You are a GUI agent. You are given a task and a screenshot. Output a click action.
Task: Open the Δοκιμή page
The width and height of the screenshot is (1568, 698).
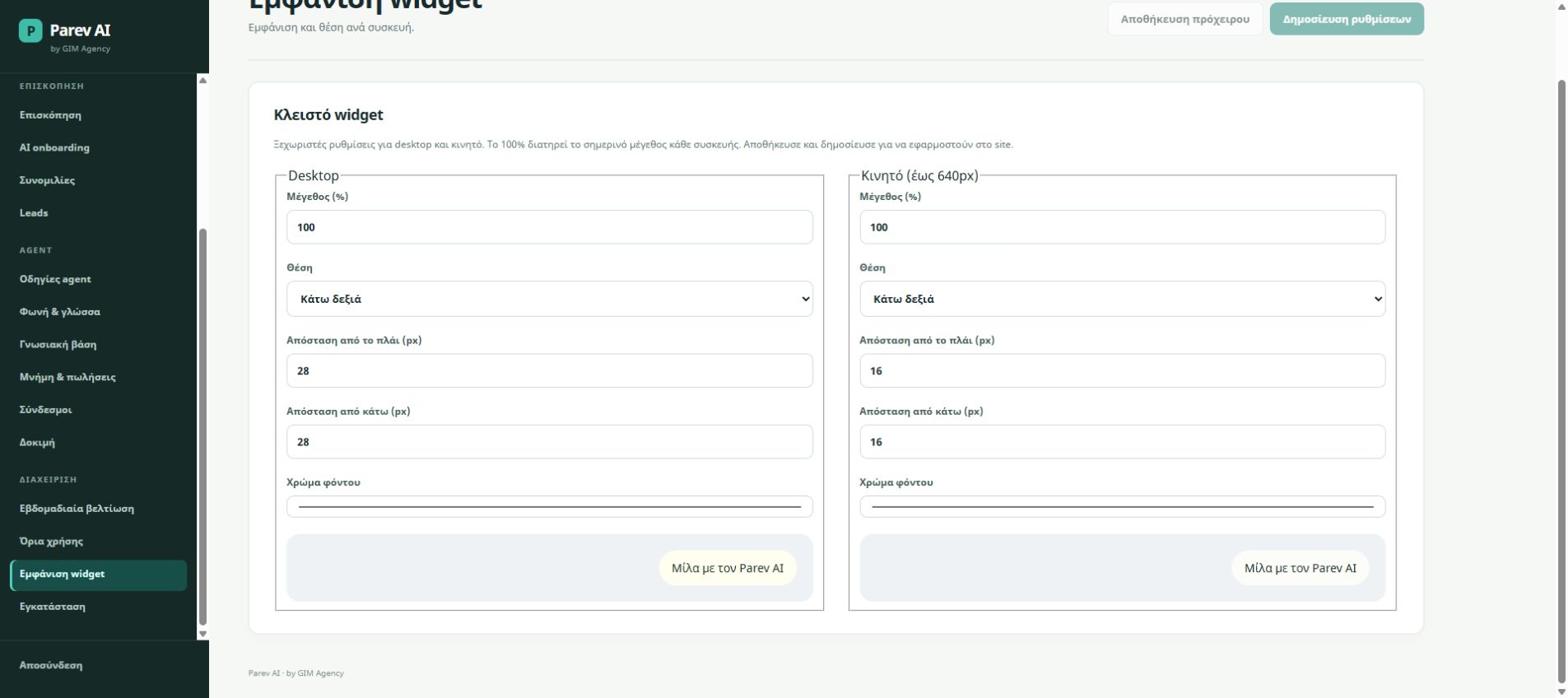(x=37, y=443)
